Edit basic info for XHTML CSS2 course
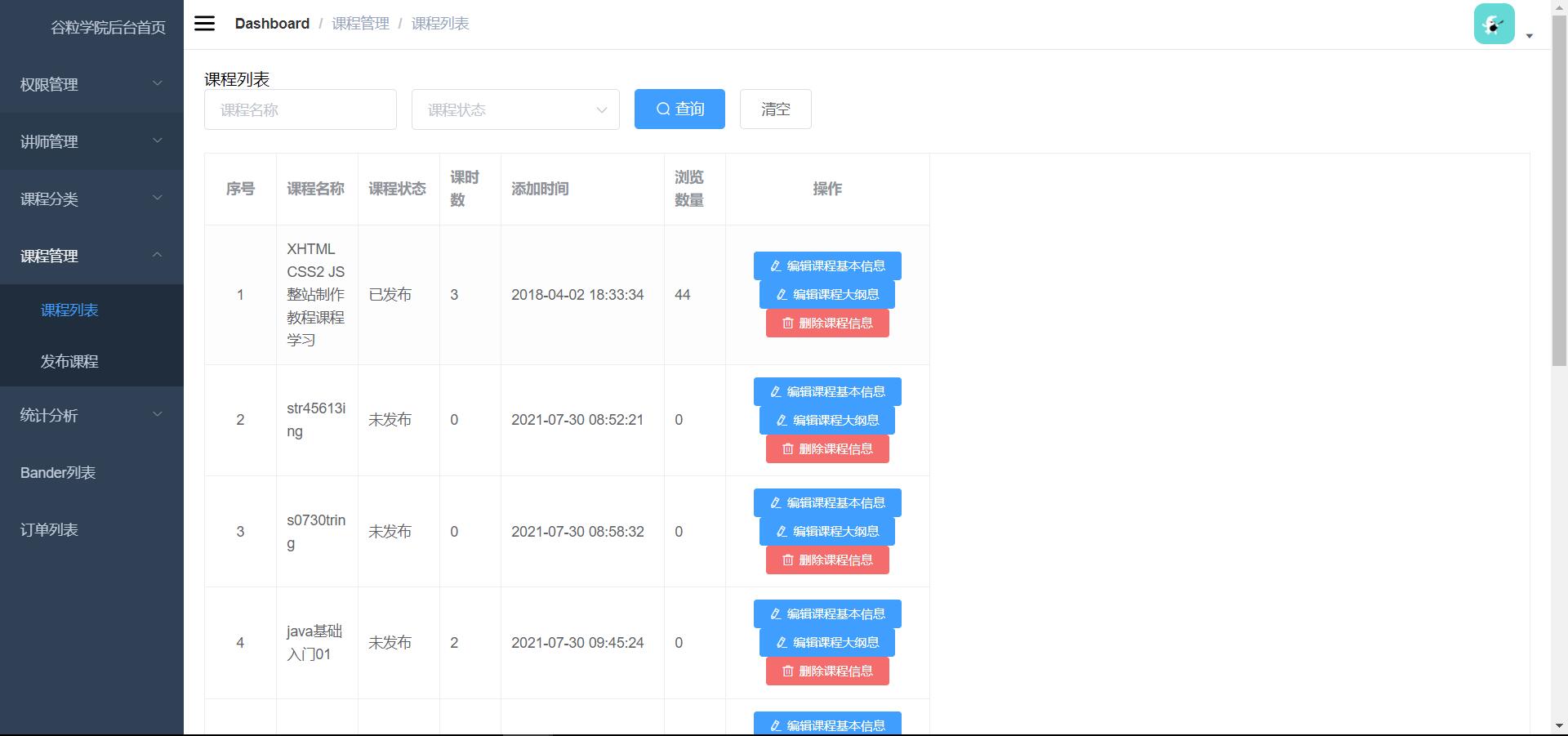The width and height of the screenshot is (1568, 736). pos(827,265)
